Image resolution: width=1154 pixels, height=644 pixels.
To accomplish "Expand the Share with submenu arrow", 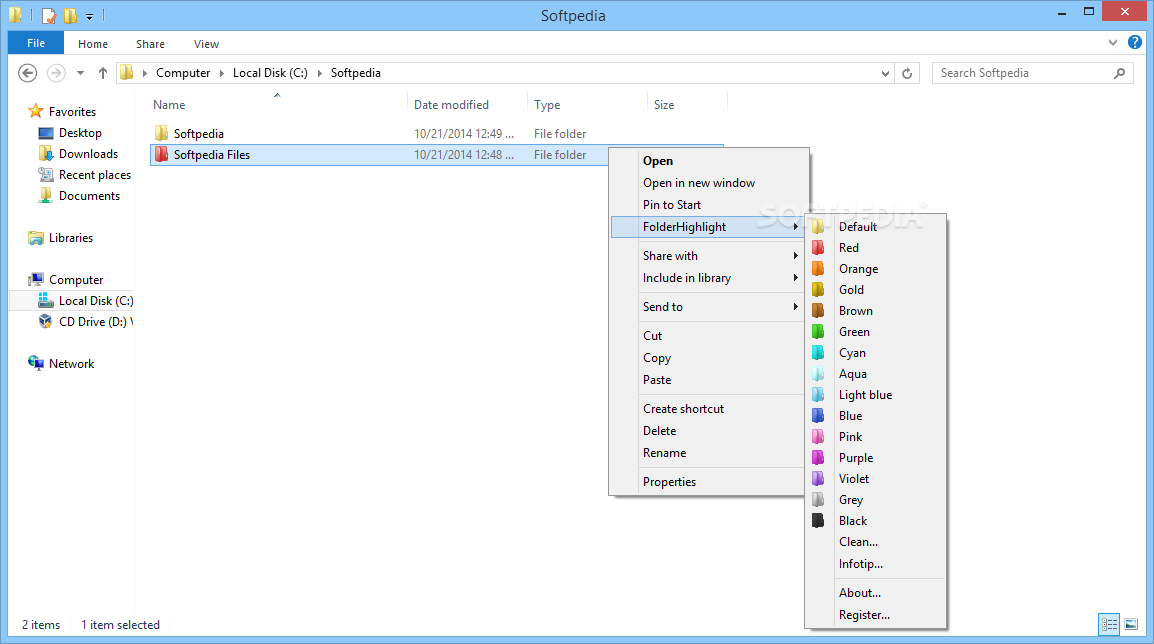I will (796, 255).
